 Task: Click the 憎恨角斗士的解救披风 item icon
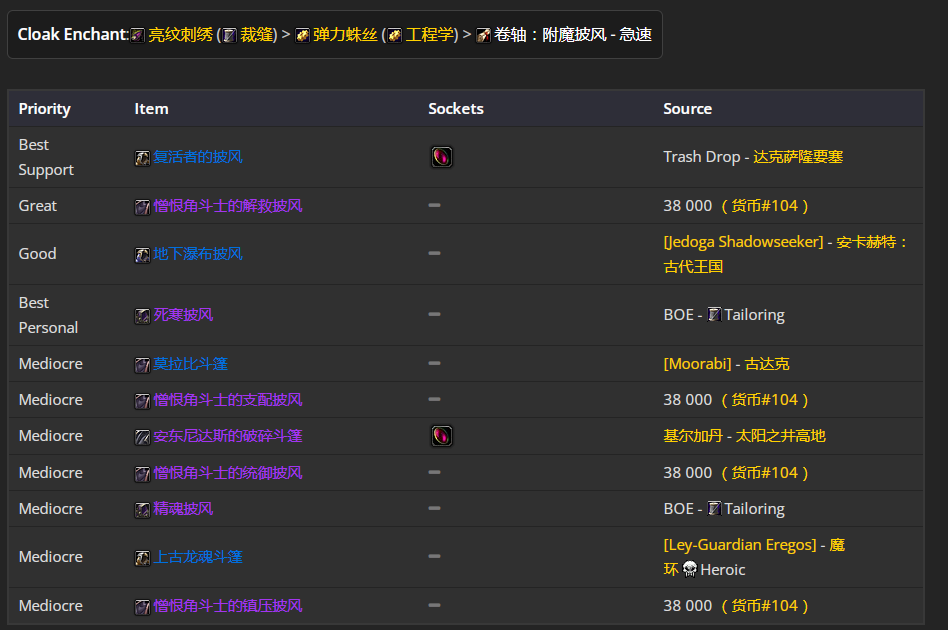tap(142, 207)
